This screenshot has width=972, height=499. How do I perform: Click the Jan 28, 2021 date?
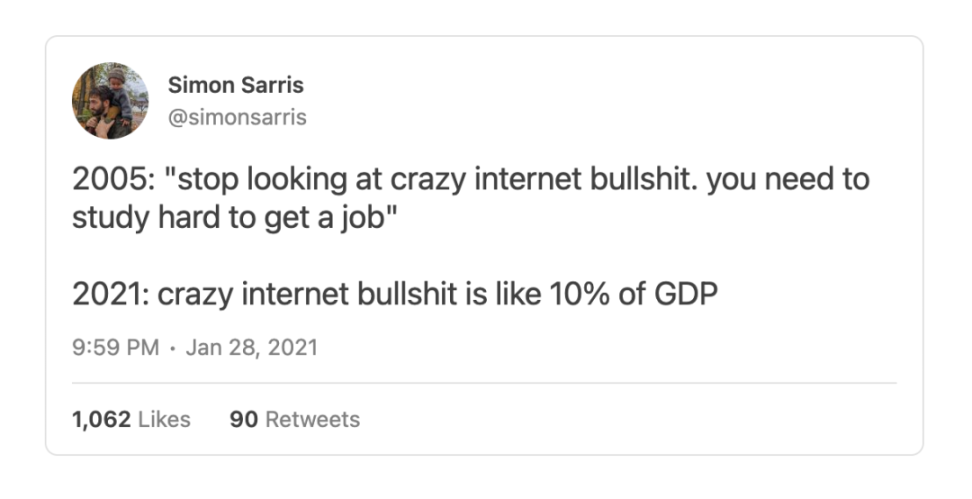(251, 348)
